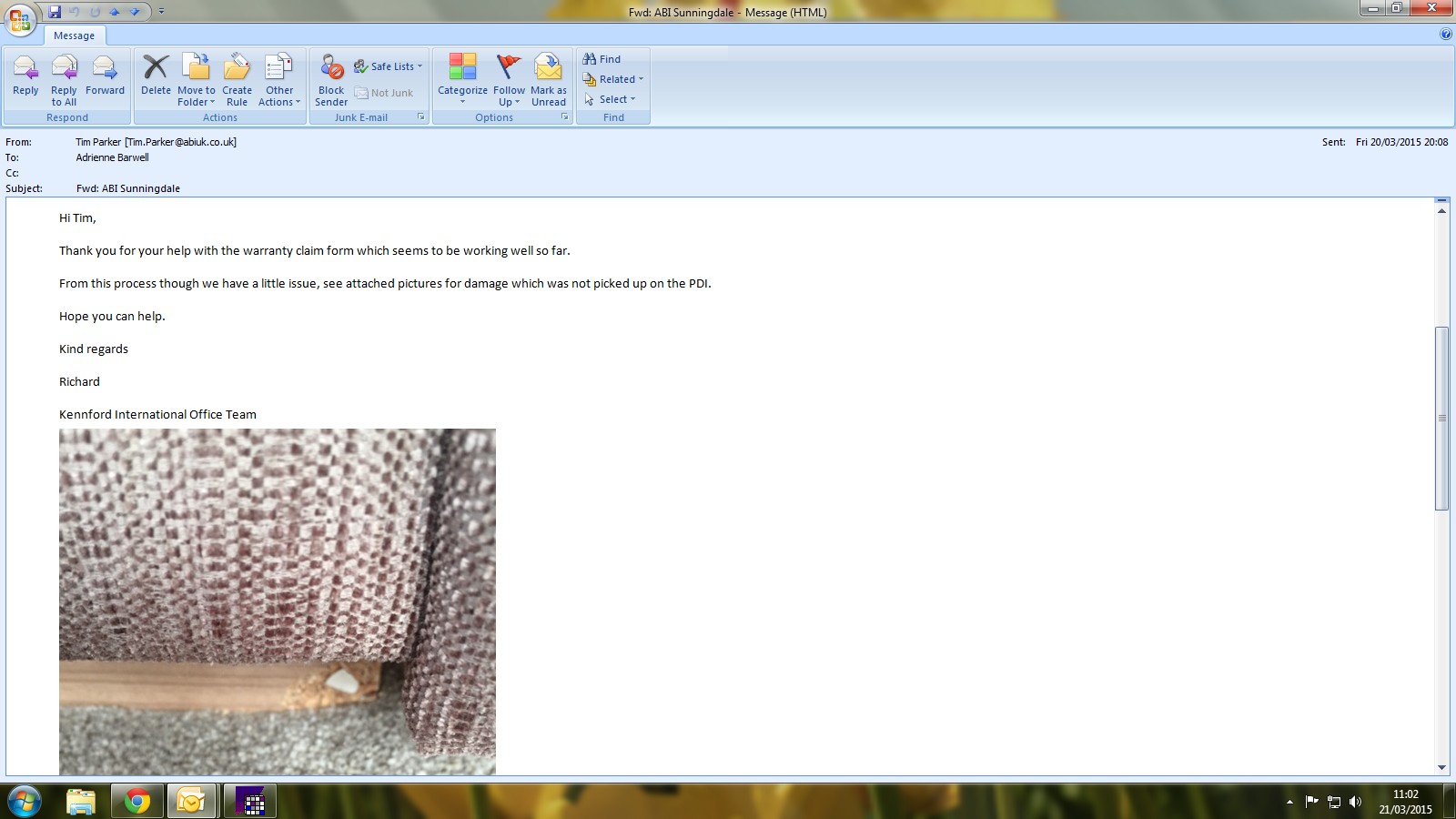
Task: Click 'Kennford International Office Team' signature
Action: tap(157, 415)
